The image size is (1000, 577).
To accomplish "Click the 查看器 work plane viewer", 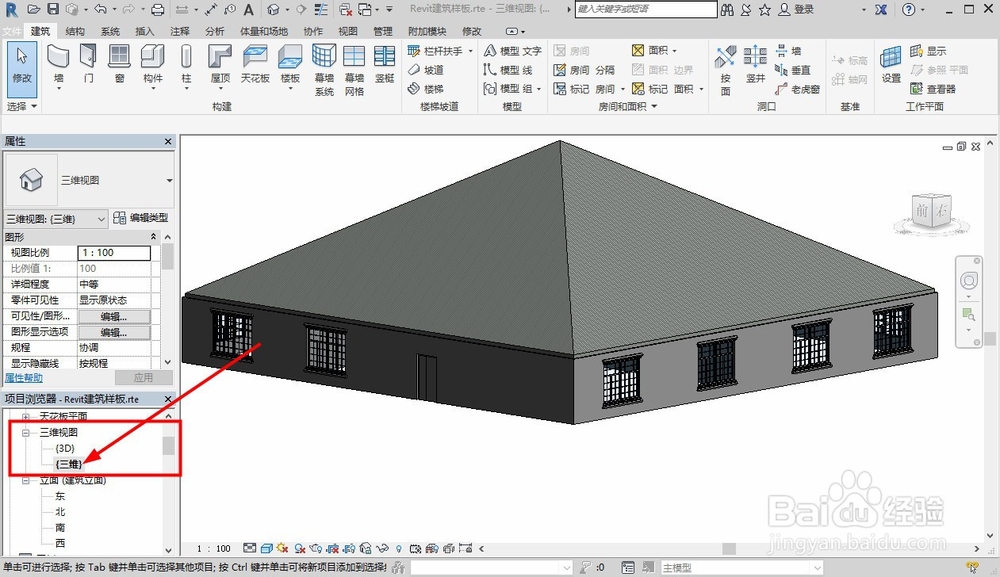I will pos(933,89).
